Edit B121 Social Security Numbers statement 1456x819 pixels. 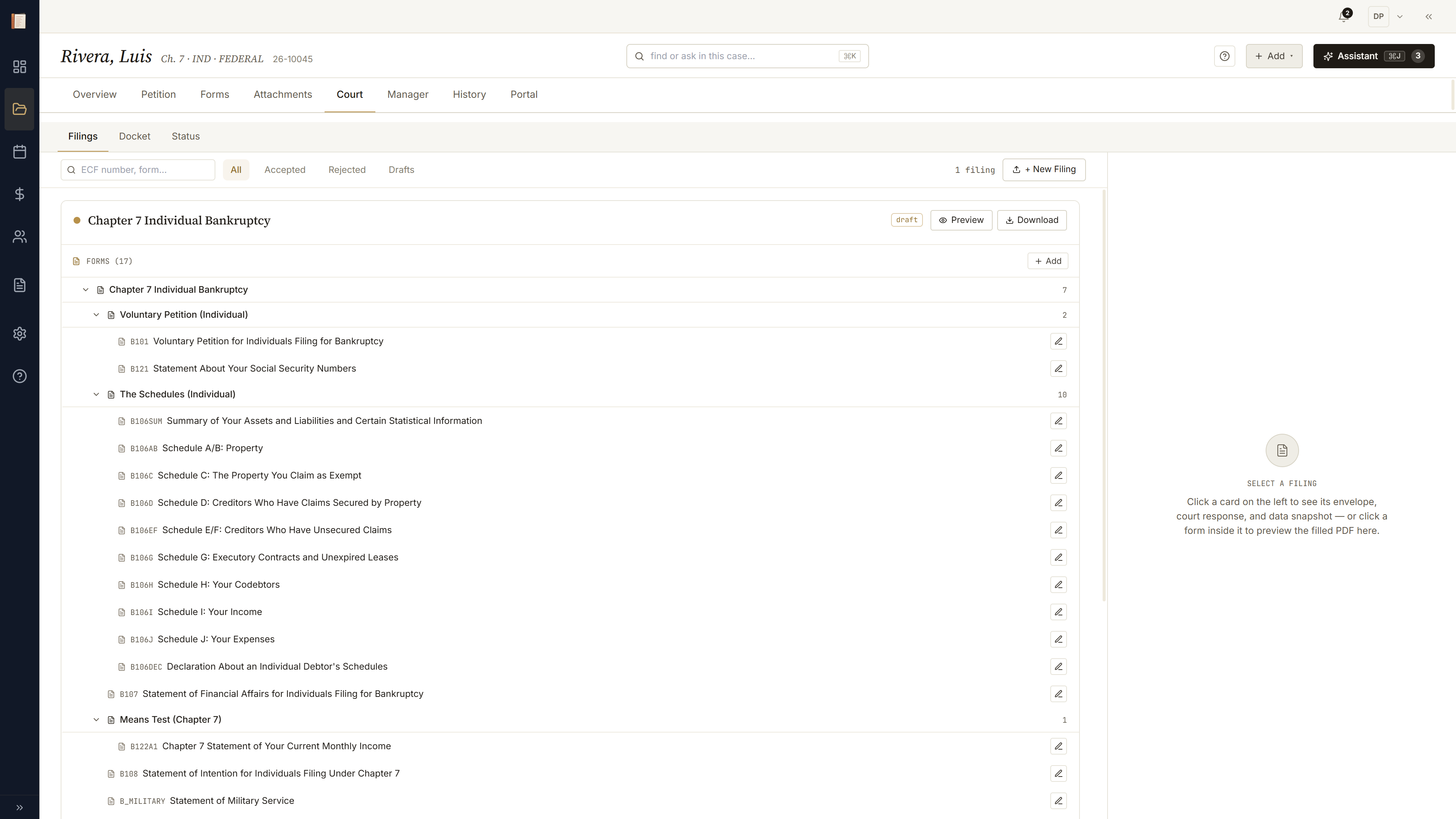(x=1058, y=369)
